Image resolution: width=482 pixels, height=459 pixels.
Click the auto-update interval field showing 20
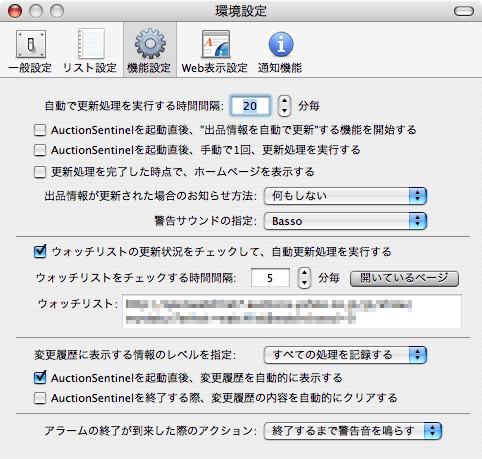(250, 106)
